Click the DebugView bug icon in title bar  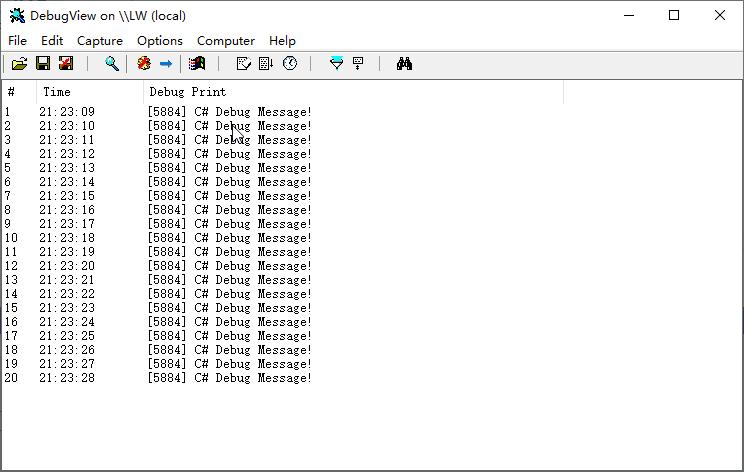click(x=17, y=16)
